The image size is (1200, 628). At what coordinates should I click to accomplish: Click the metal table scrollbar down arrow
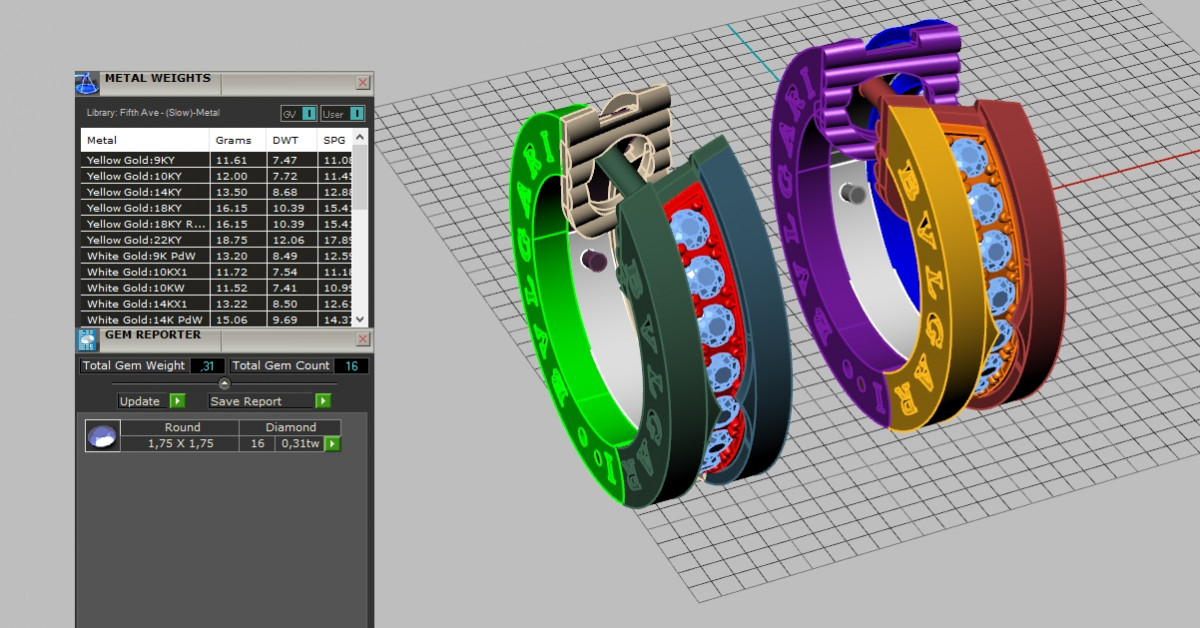pyautogui.click(x=361, y=319)
